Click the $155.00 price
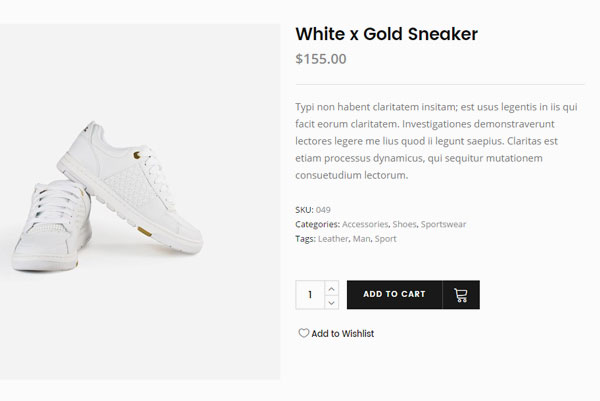This screenshot has width=600, height=401. (x=321, y=59)
